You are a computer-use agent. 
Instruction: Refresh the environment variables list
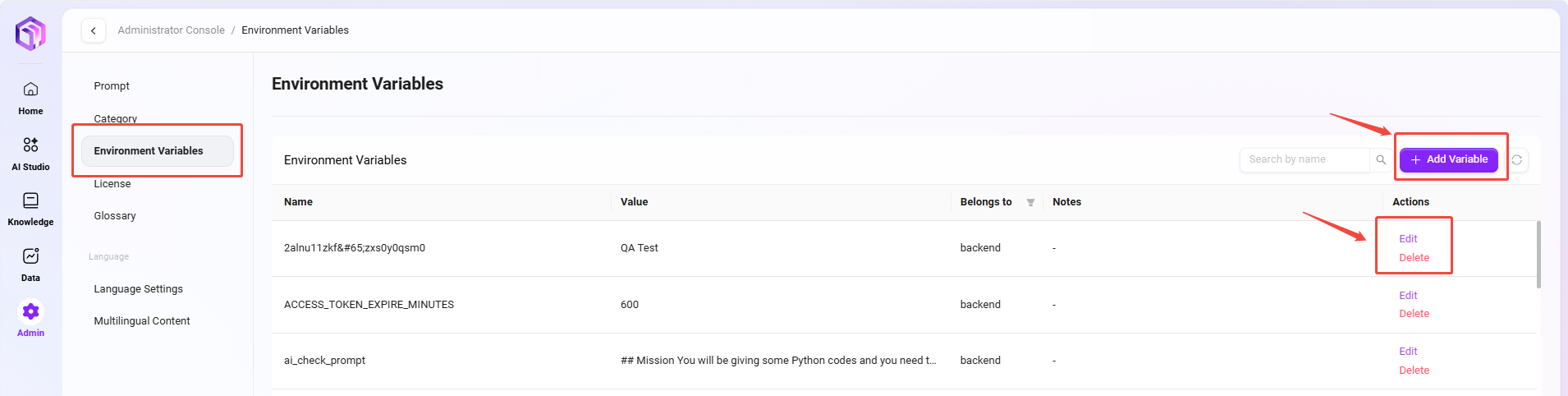click(1517, 160)
